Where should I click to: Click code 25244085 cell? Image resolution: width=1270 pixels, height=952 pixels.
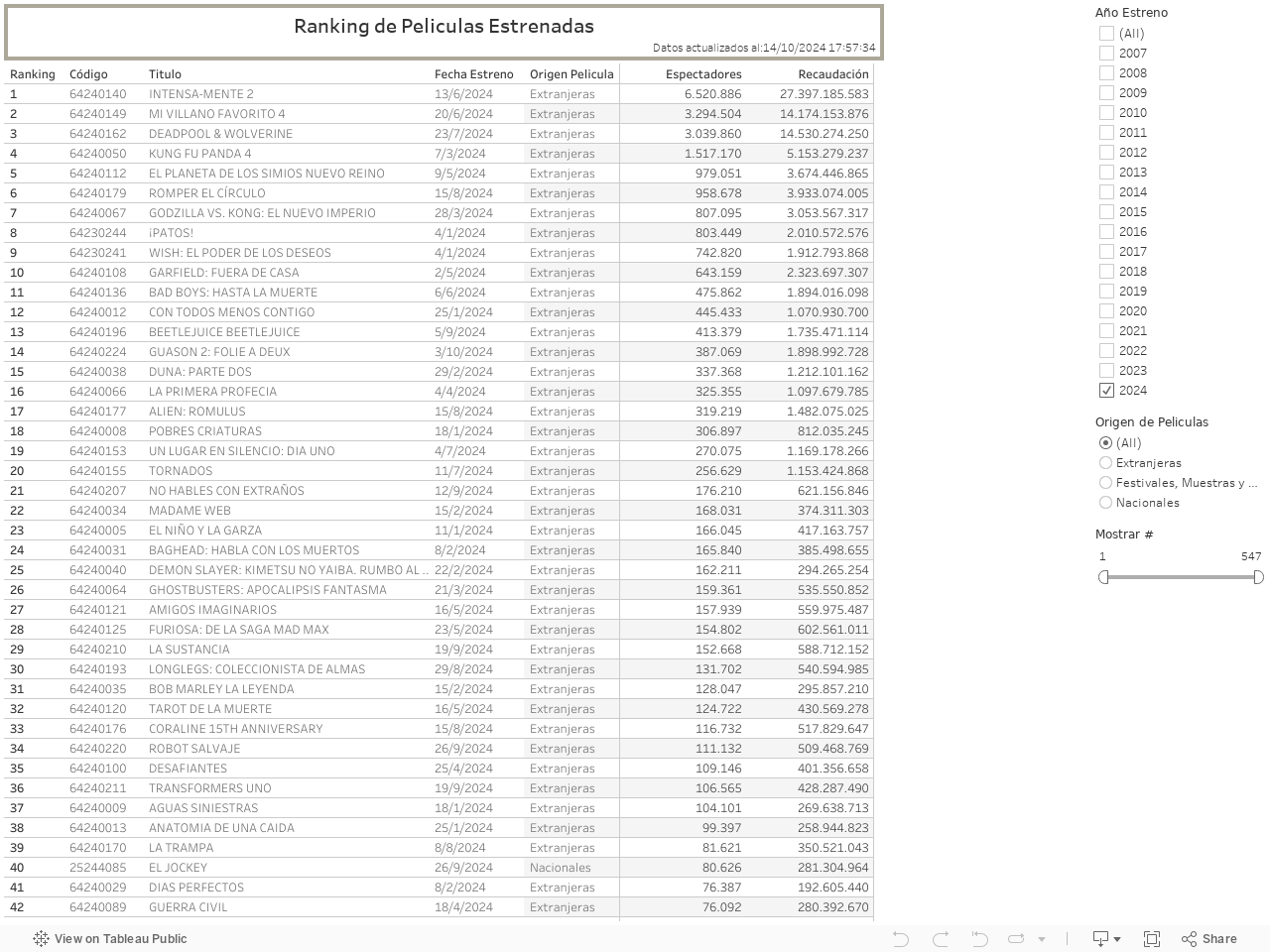point(98,868)
